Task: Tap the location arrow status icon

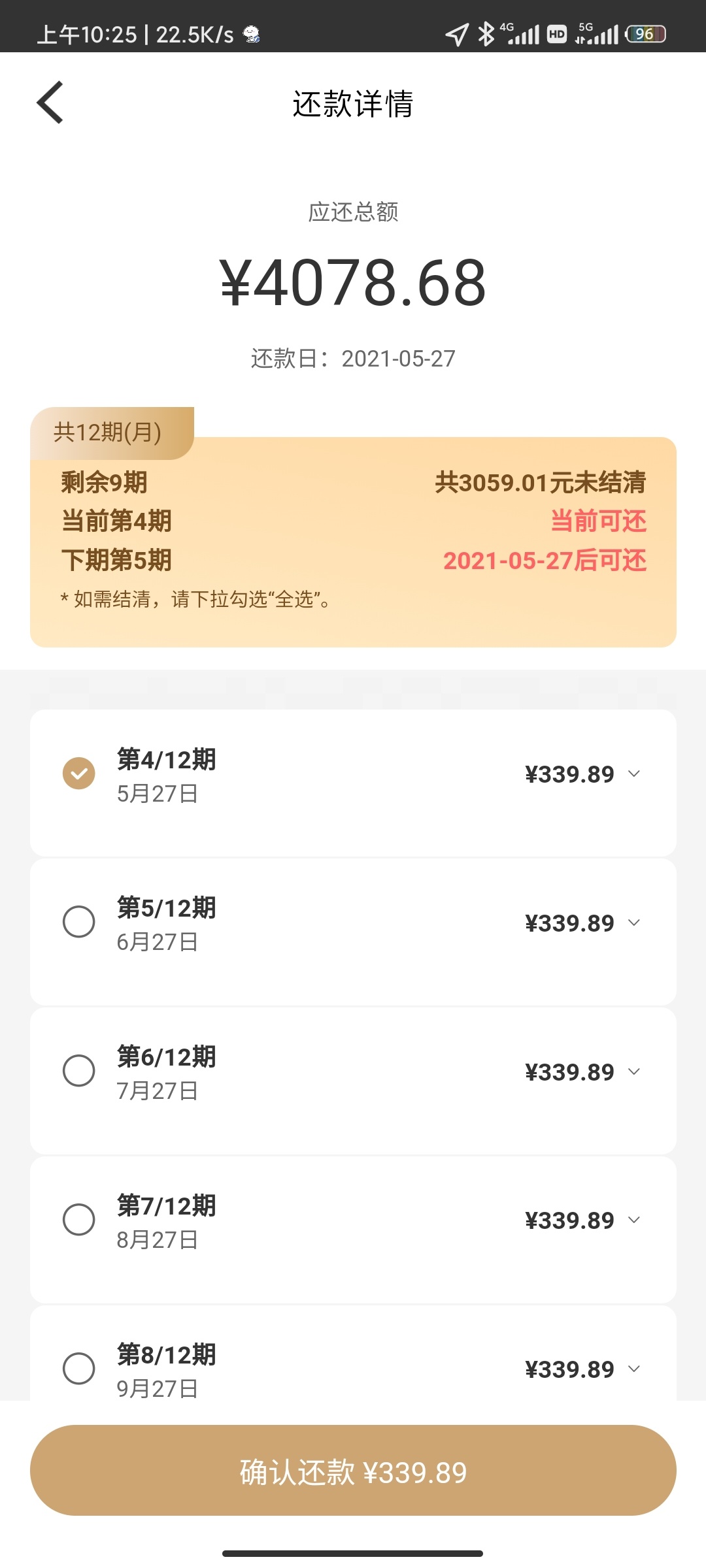Action: pyautogui.click(x=457, y=35)
